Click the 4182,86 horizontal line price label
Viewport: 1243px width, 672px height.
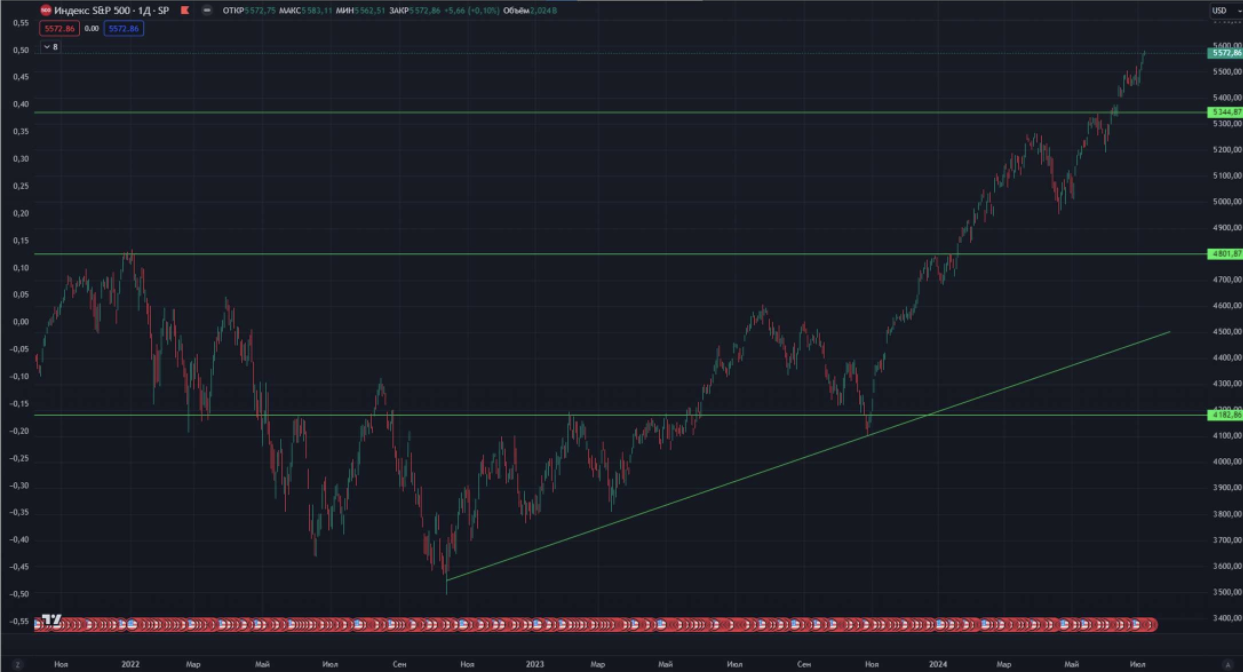pyautogui.click(x=1225, y=414)
